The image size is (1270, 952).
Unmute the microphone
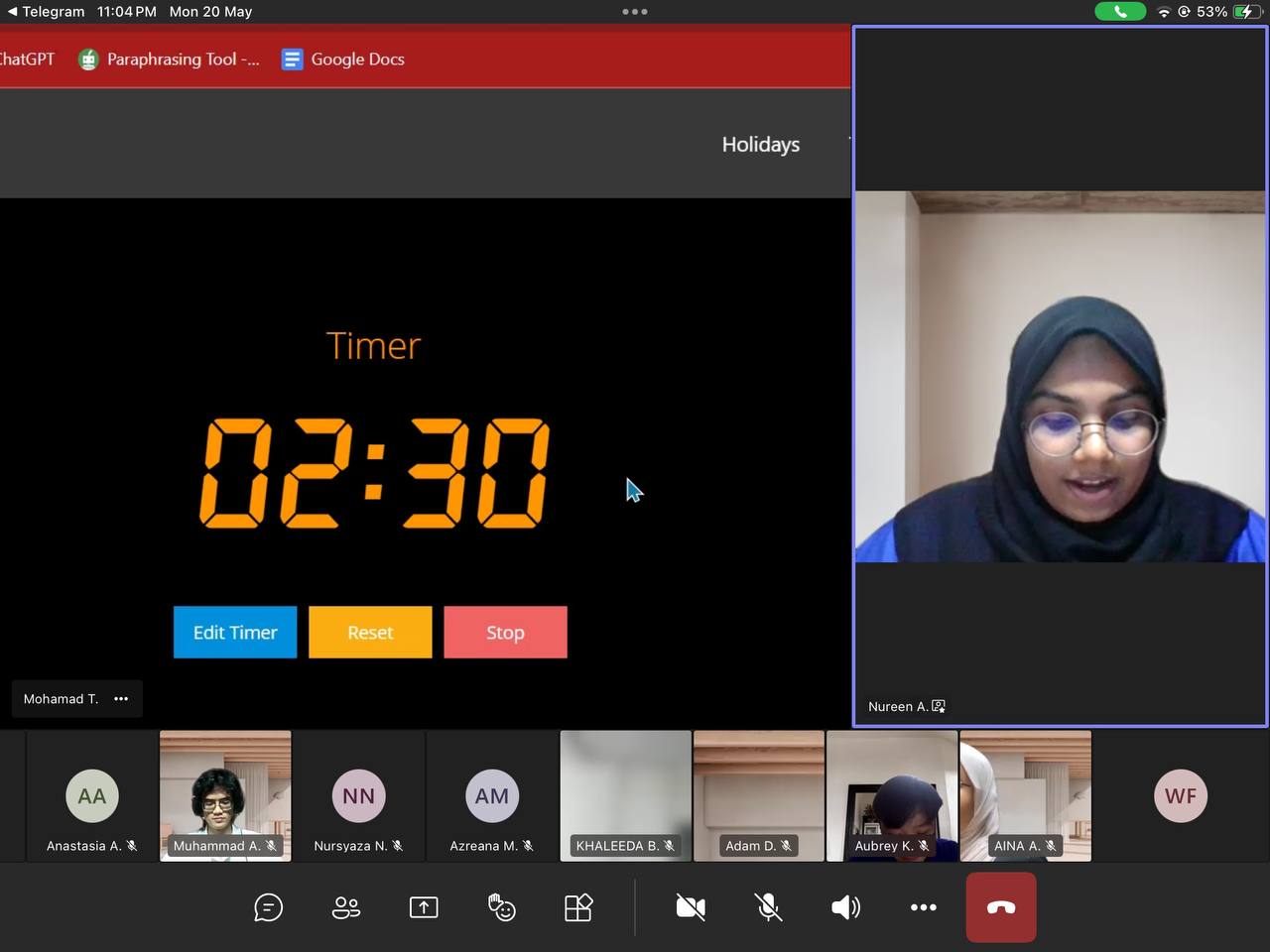pos(768,907)
